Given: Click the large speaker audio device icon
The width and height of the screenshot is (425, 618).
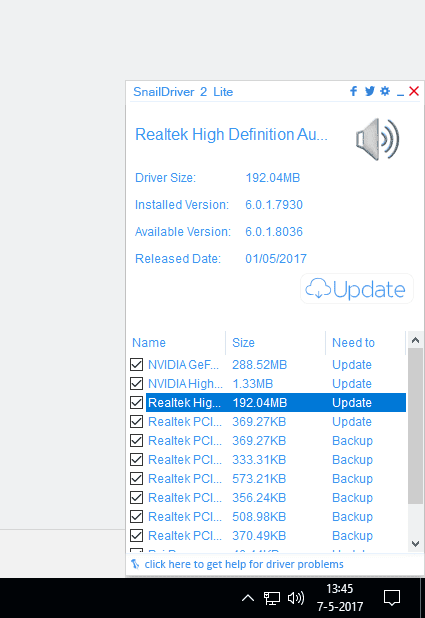Looking at the screenshot, I should pos(377,139).
